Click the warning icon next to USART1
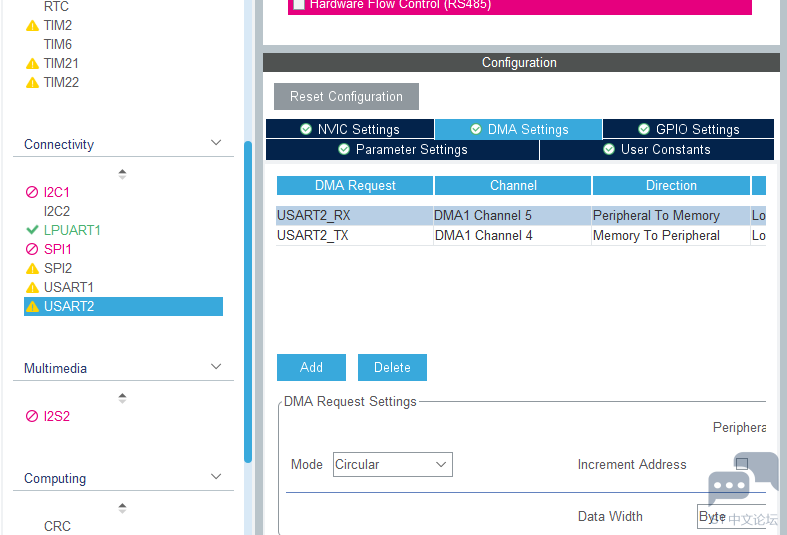787x535 pixels. 32,288
